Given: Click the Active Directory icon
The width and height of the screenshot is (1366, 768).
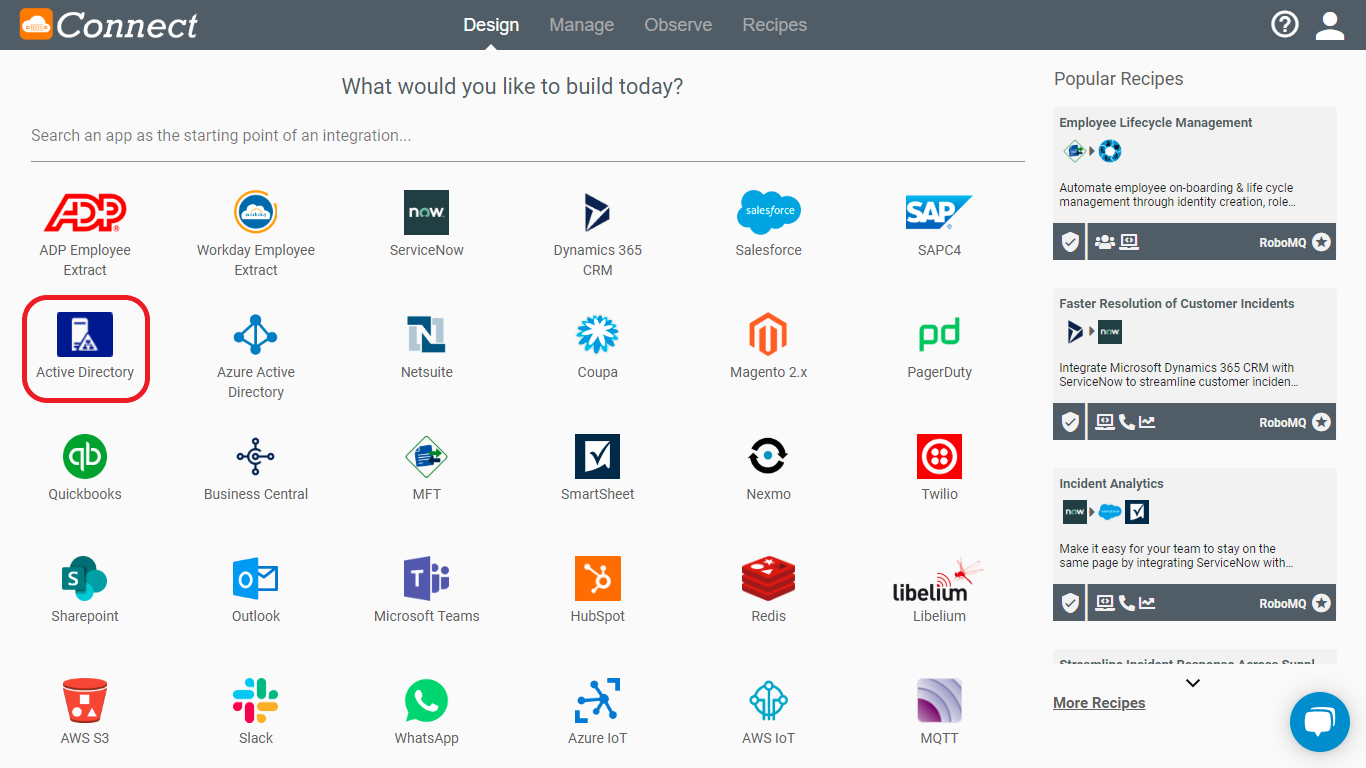Looking at the screenshot, I should click(x=85, y=334).
